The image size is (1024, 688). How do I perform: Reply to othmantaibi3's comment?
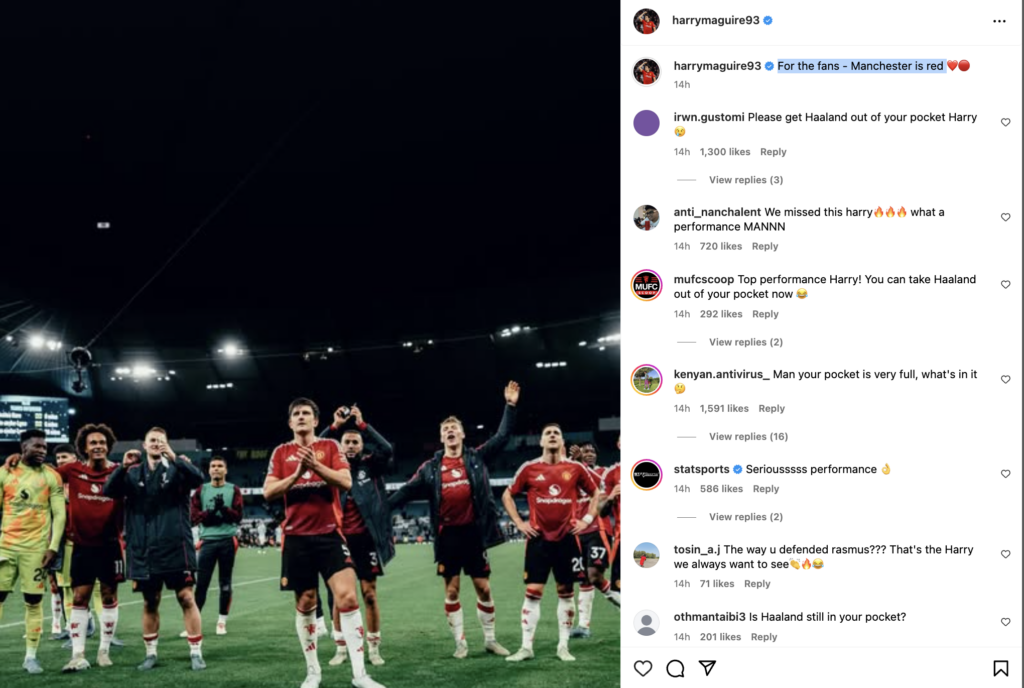tap(764, 637)
